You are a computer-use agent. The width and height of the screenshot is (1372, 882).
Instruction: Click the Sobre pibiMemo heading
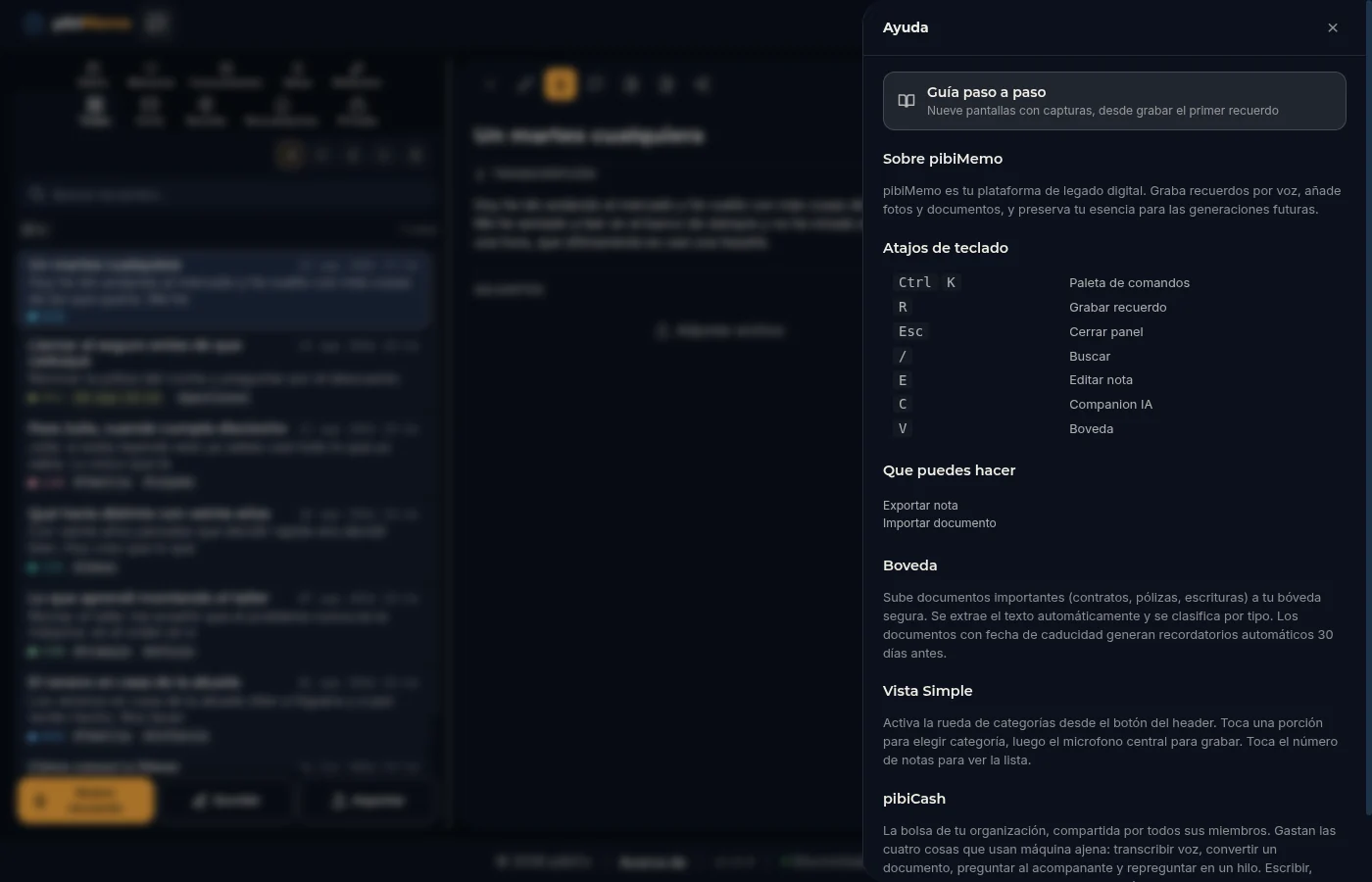click(943, 159)
